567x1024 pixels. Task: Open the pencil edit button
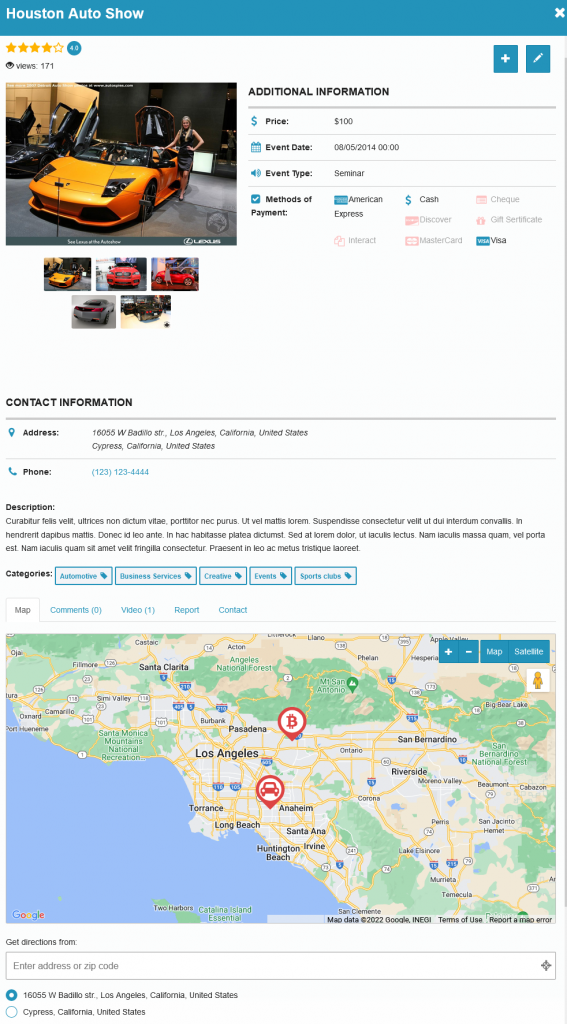[538, 59]
